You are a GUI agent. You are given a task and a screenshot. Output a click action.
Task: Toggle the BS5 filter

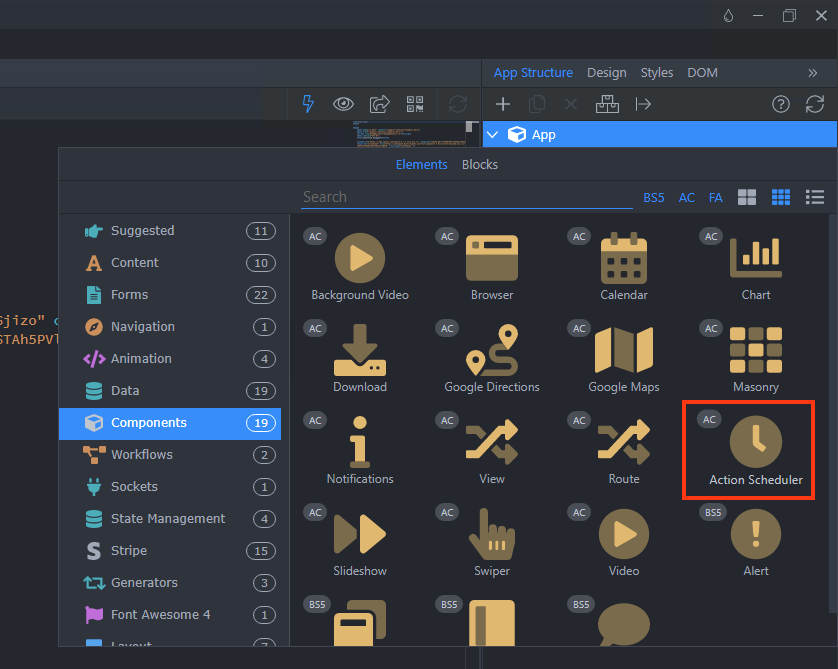coord(653,198)
